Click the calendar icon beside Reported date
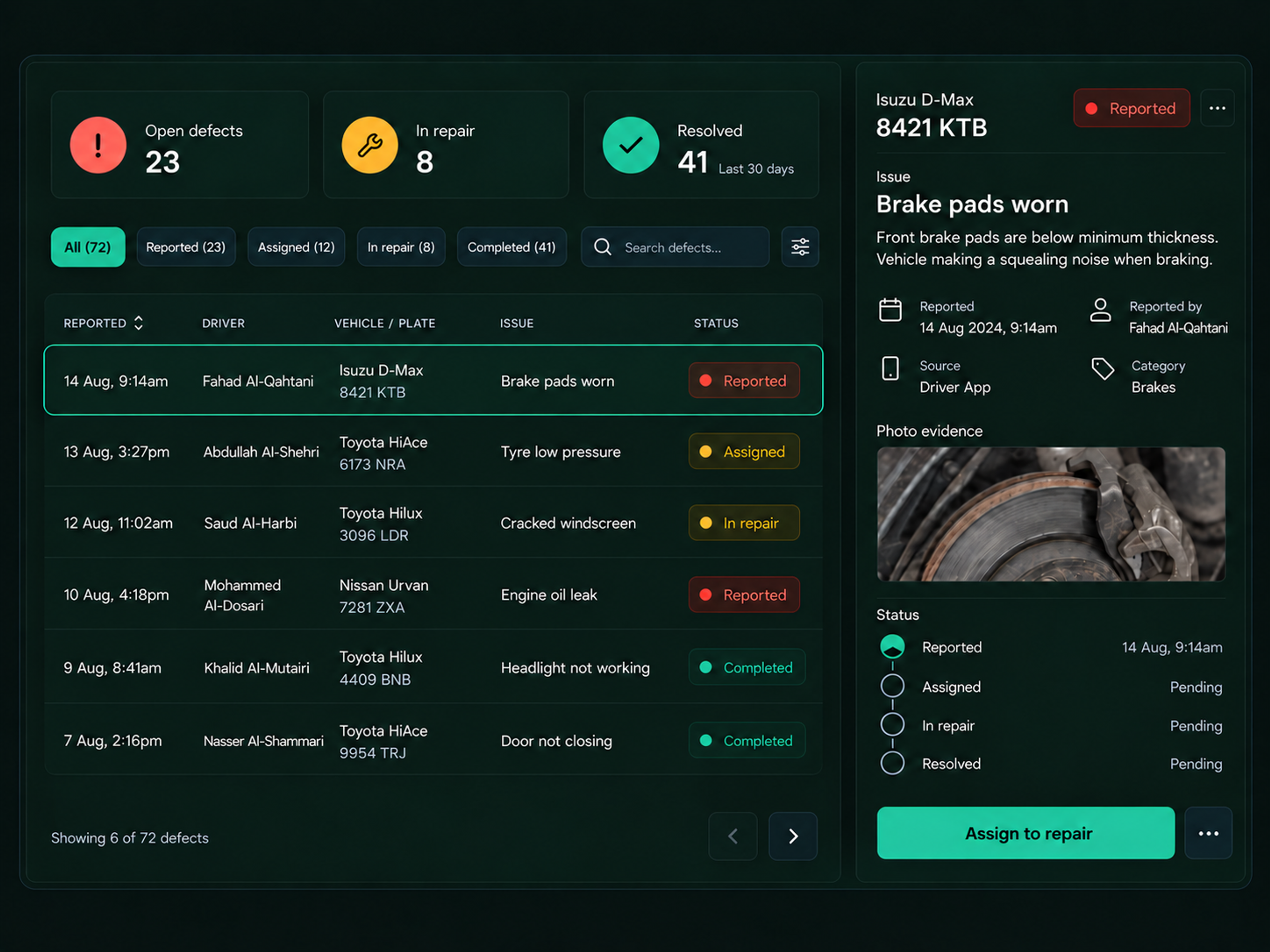The width and height of the screenshot is (1270, 952). tap(890, 310)
